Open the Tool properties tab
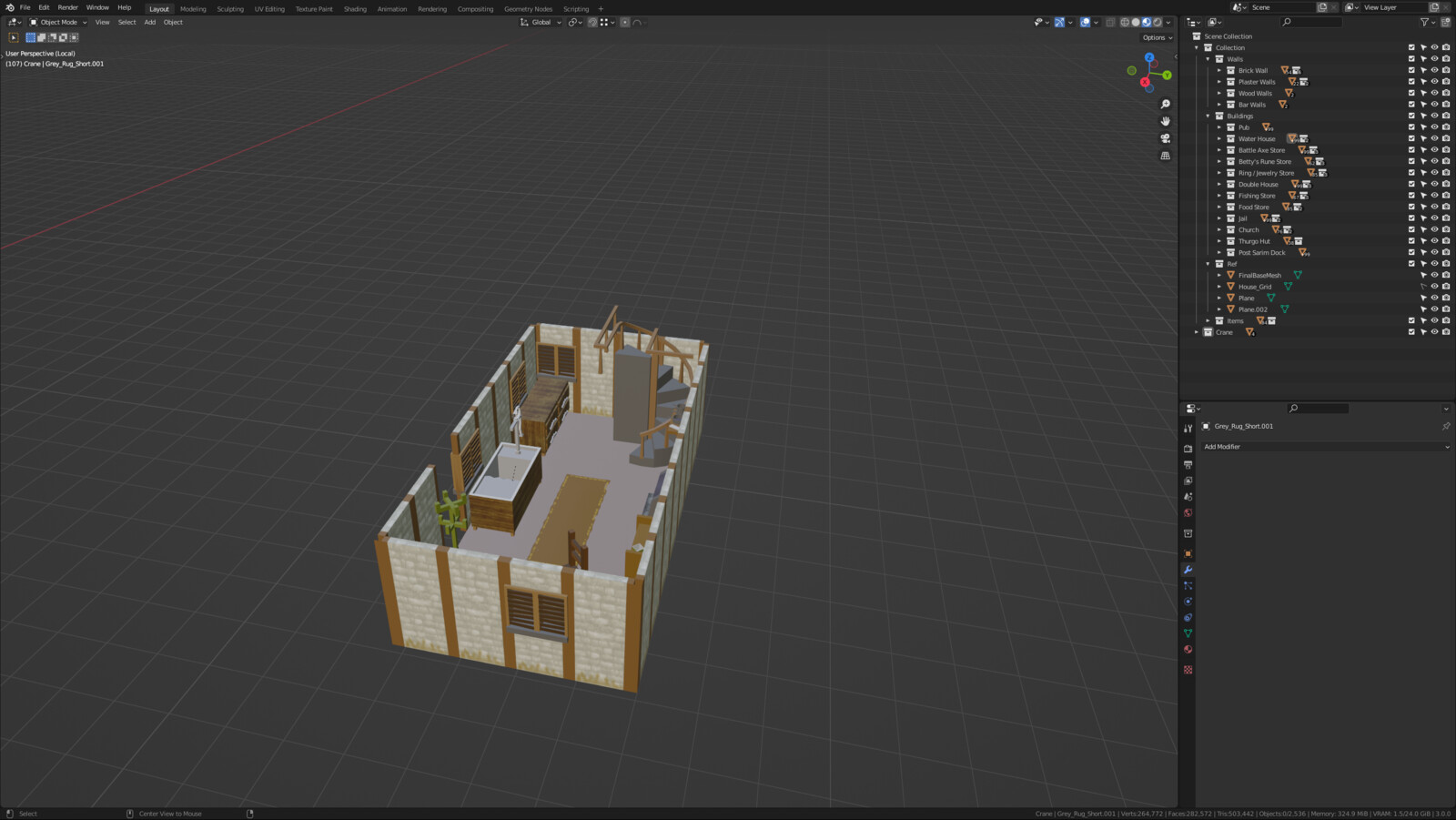1456x820 pixels. click(1188, 428)
